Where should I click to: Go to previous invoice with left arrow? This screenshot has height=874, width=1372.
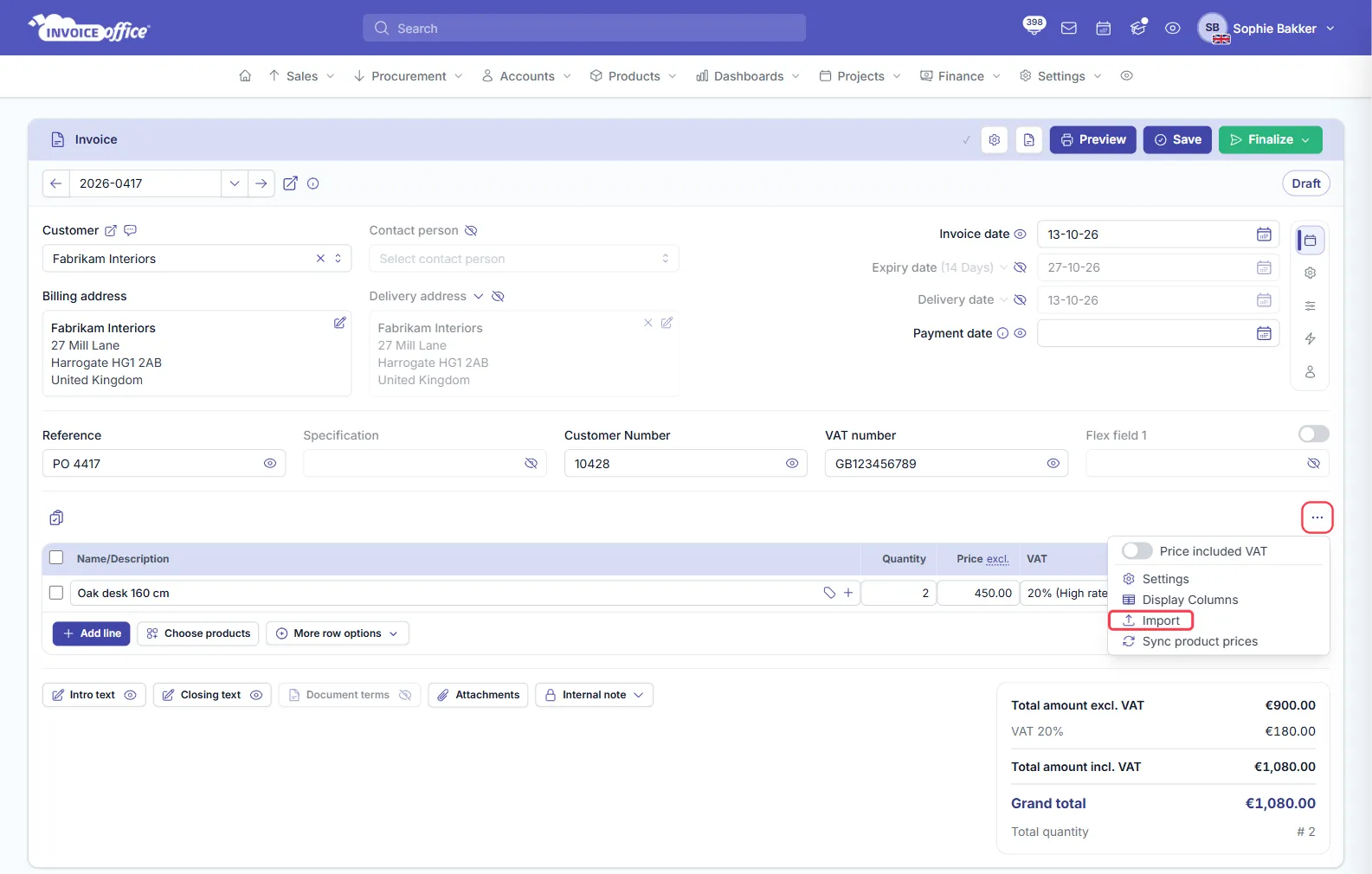(55, 183)
